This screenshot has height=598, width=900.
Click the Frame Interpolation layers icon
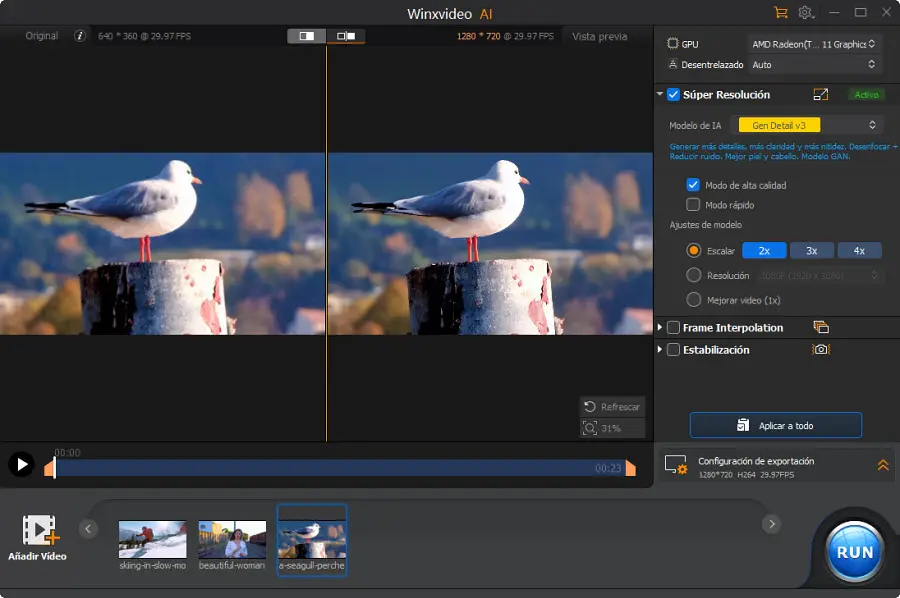821,327
